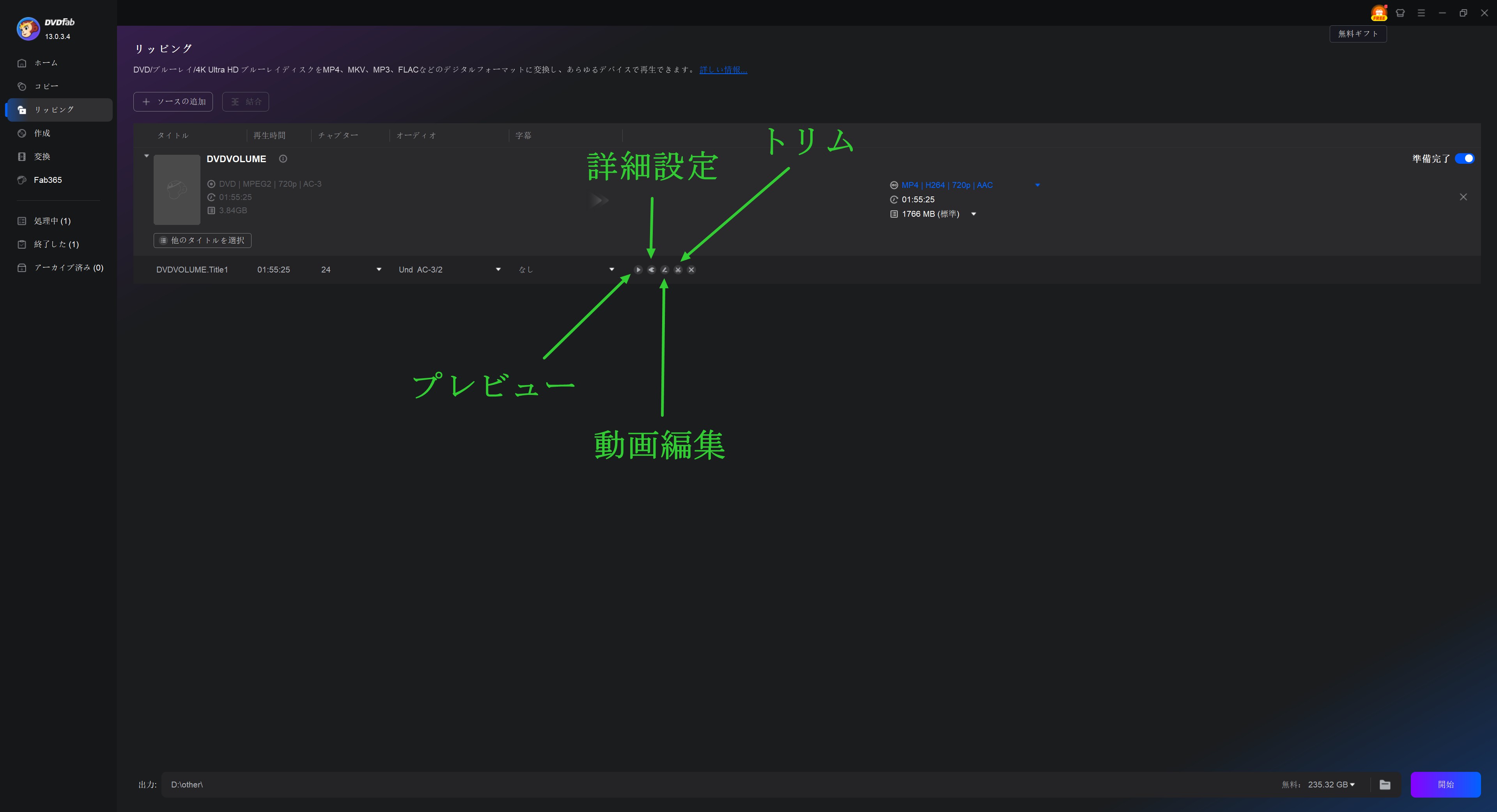Expand the subtitle なし dropdown
1497x812 pixels.
pyautogui.click(x=611, y=269)
